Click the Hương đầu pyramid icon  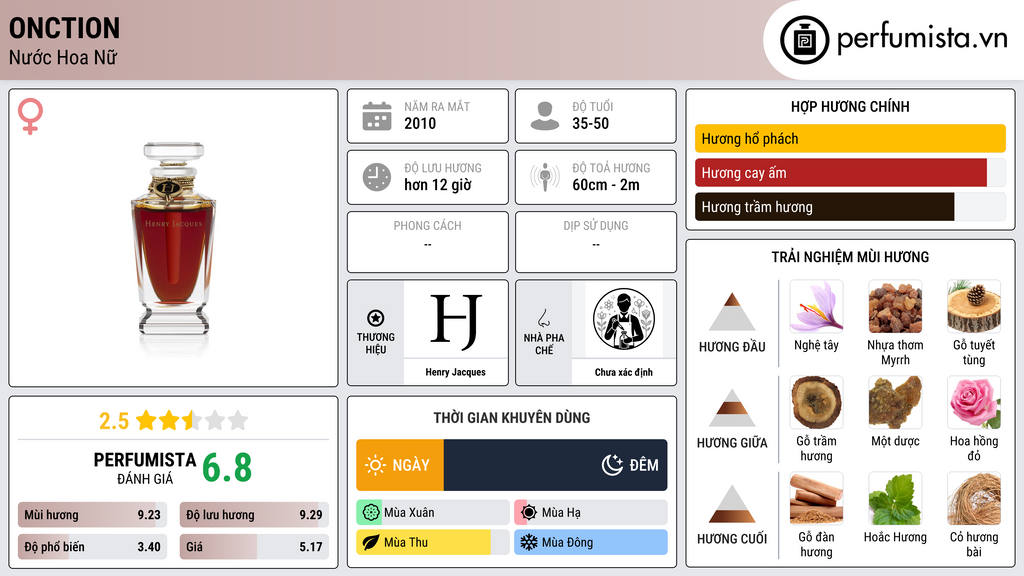(732, 312)
